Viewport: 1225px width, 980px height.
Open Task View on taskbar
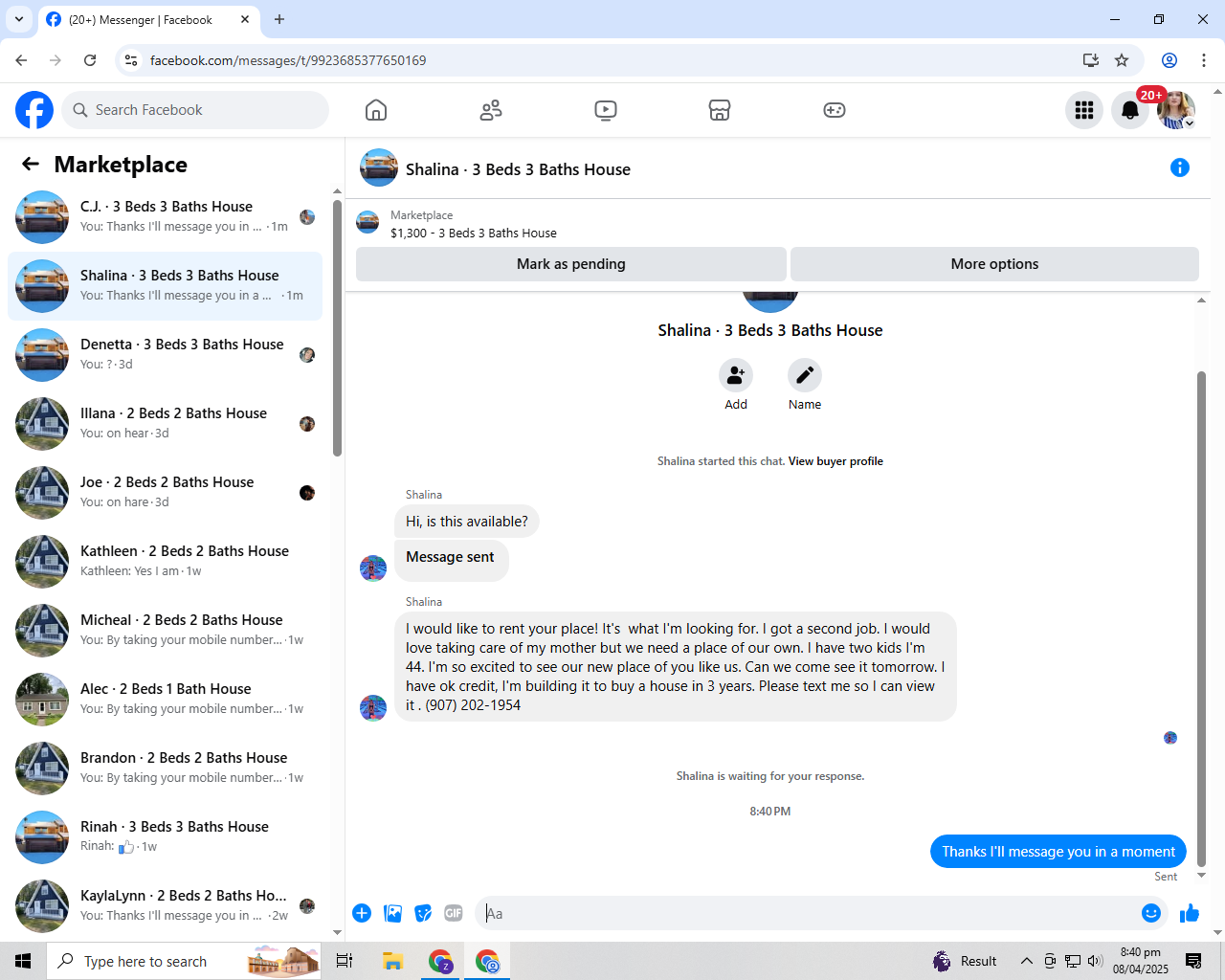pyautogui.click(x=345, y=961)
